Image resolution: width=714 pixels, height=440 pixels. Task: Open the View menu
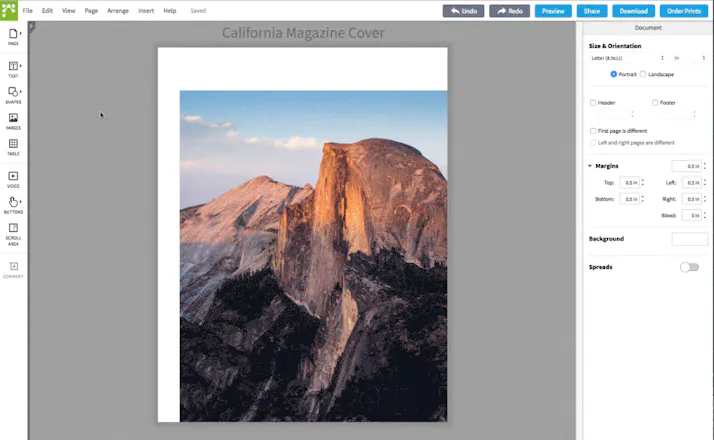(68, 10)
